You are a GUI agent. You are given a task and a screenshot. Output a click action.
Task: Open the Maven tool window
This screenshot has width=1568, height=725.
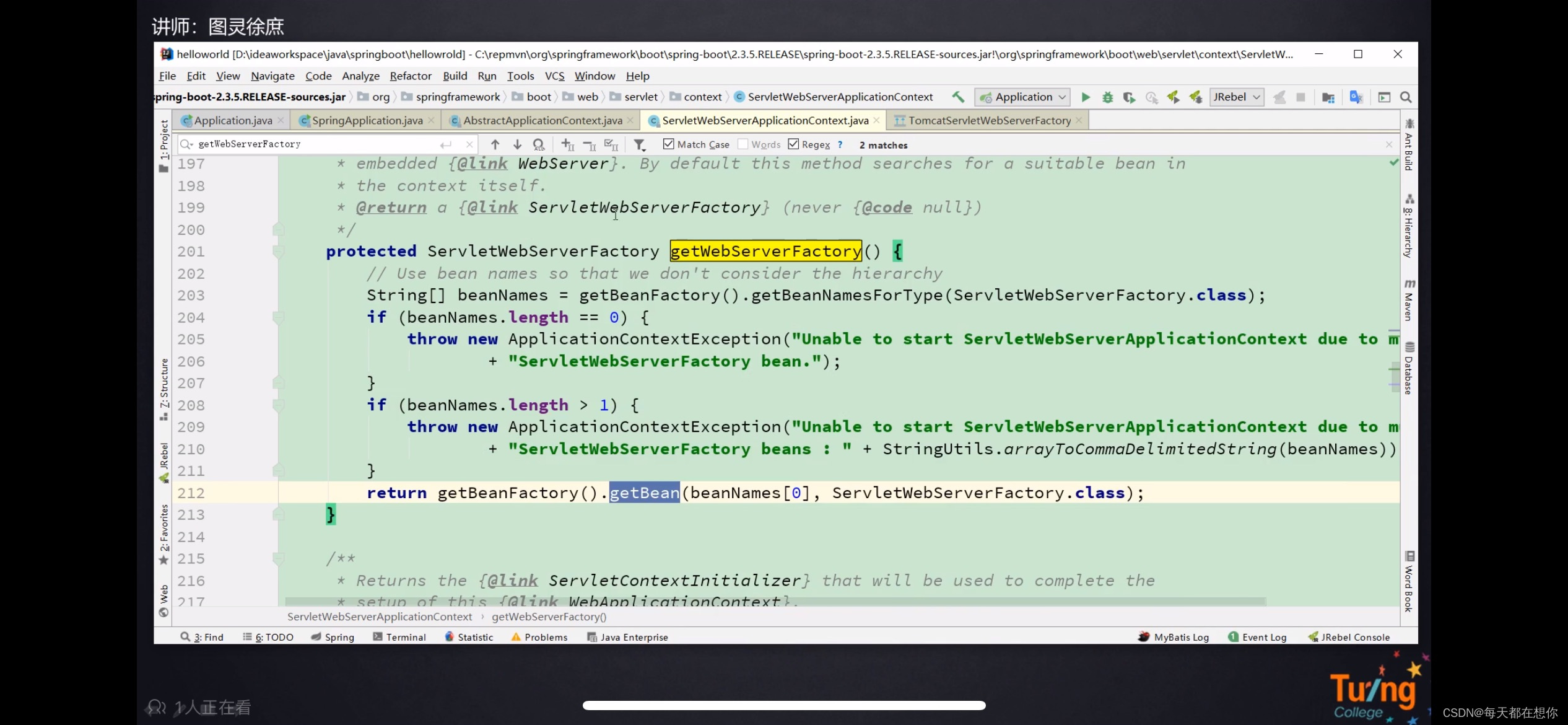click(1409, 300)
